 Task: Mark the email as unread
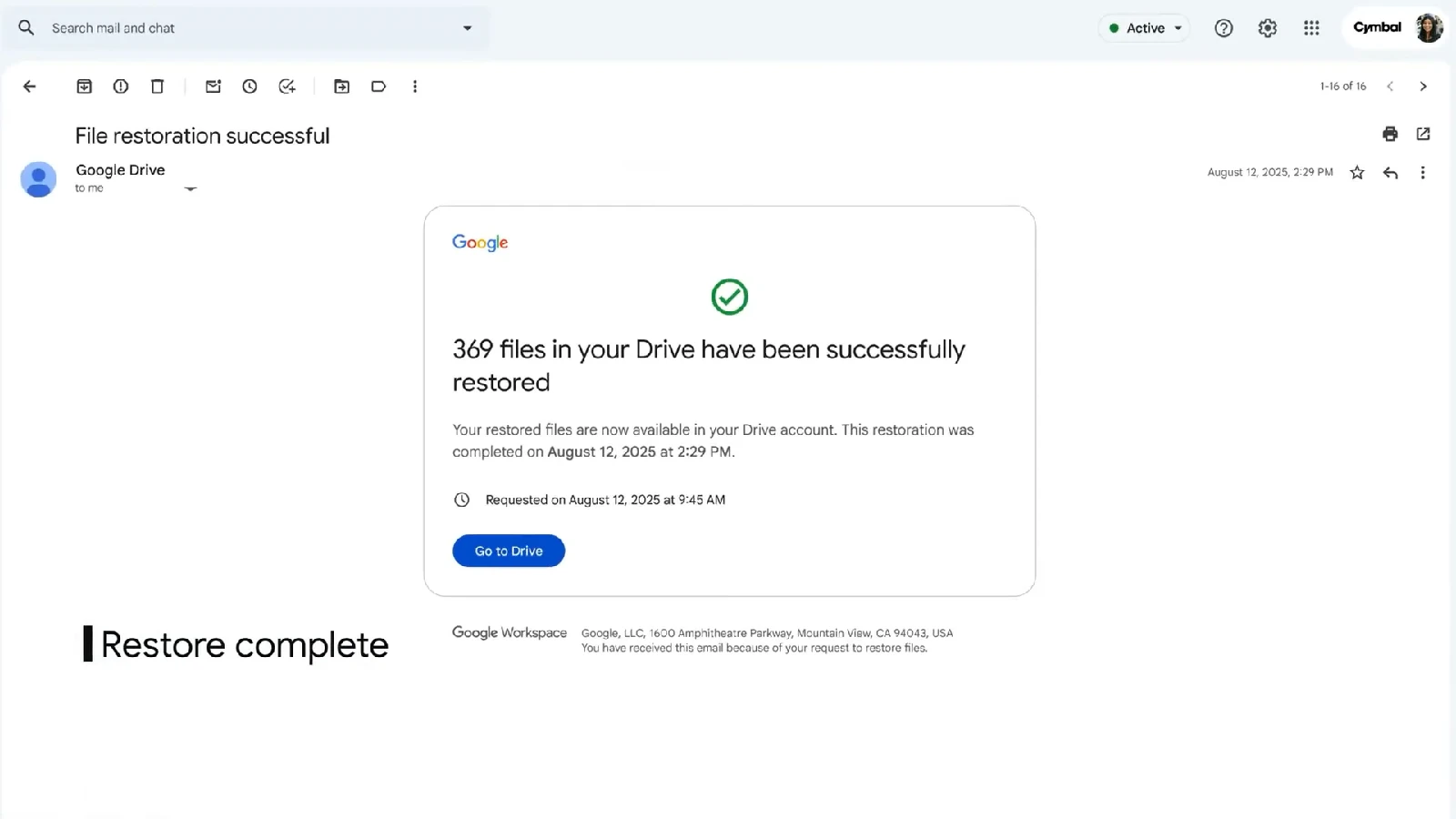point(213,86)
